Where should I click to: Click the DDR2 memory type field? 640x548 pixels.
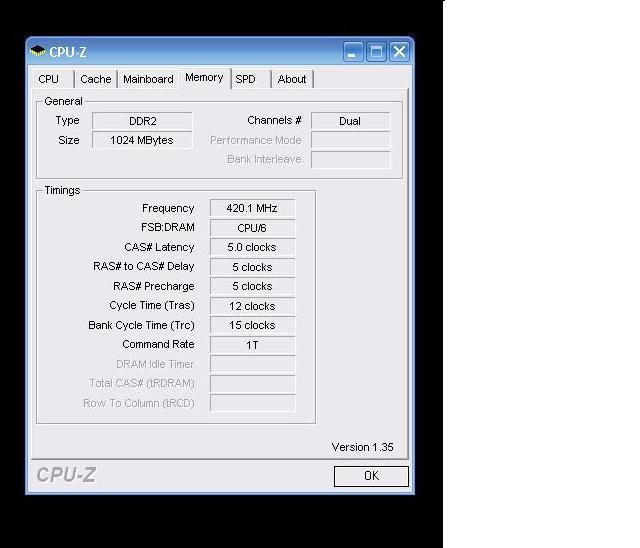point(142,121)
